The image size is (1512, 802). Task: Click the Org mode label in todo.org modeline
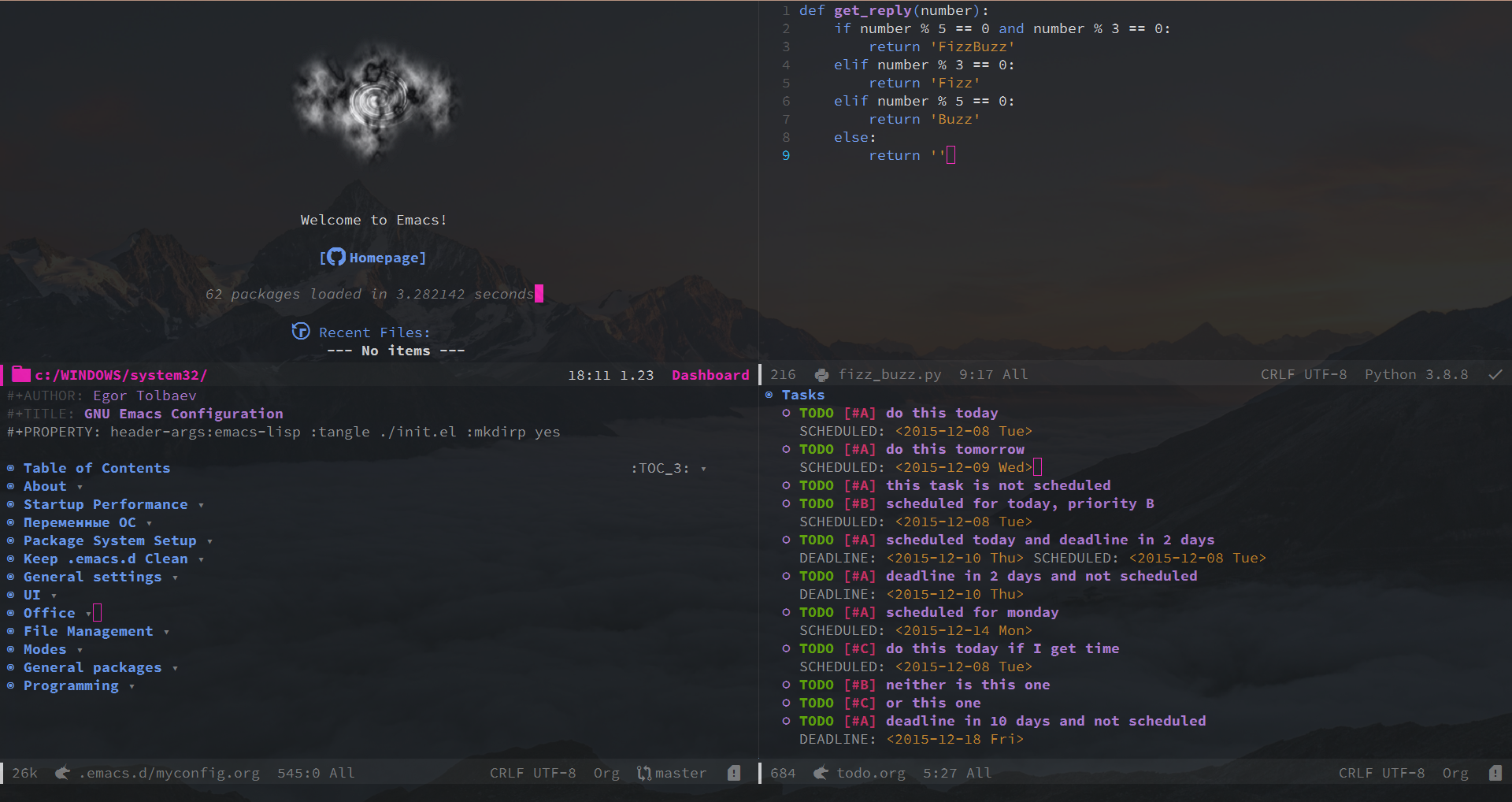click(x=1455, y=773)
